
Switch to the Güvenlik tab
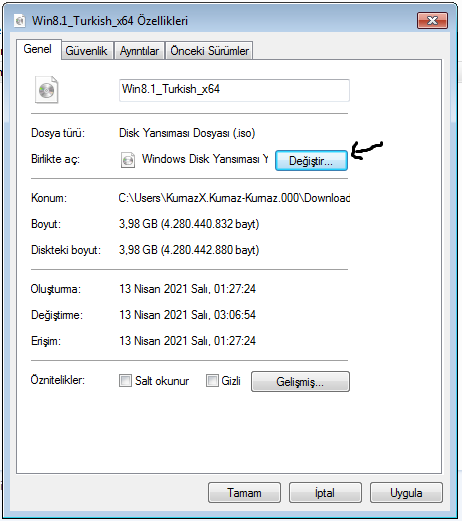click(x=86, y=51)
